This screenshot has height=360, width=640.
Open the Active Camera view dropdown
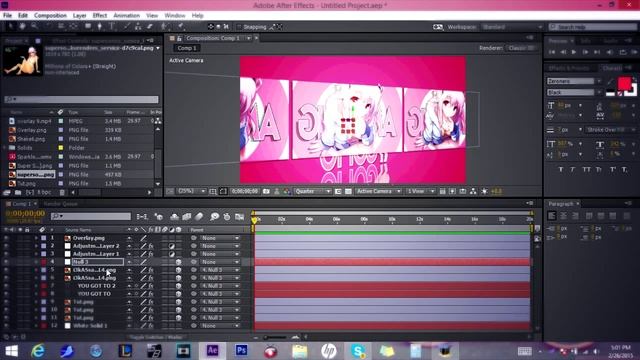point(378,191)
